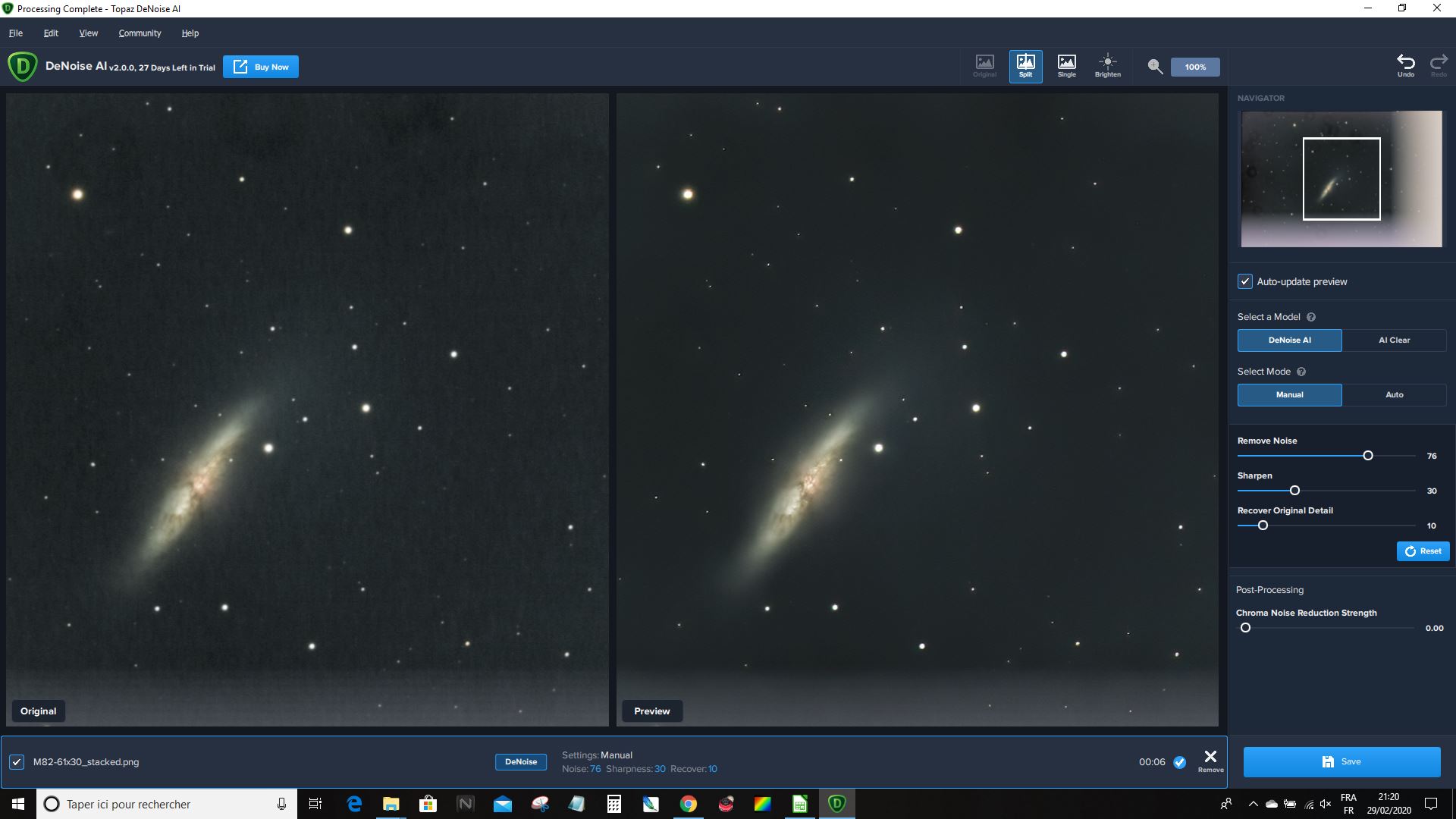Remove M82-61x30_stacked.png from the list
The width and height of the screenshot is (1456, 819).
1210,761
